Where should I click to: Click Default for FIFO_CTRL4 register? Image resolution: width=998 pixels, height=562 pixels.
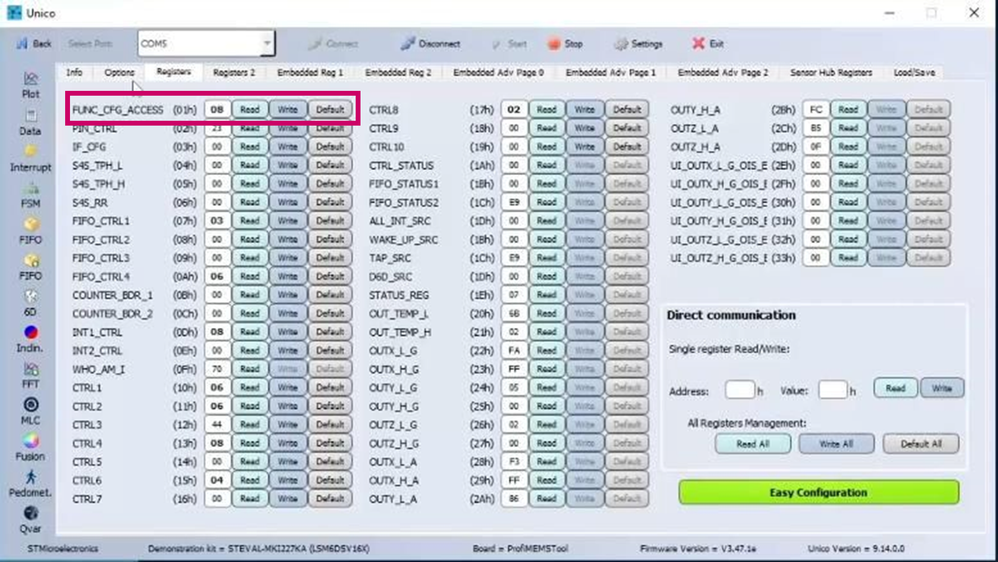[x=330, y=276]
